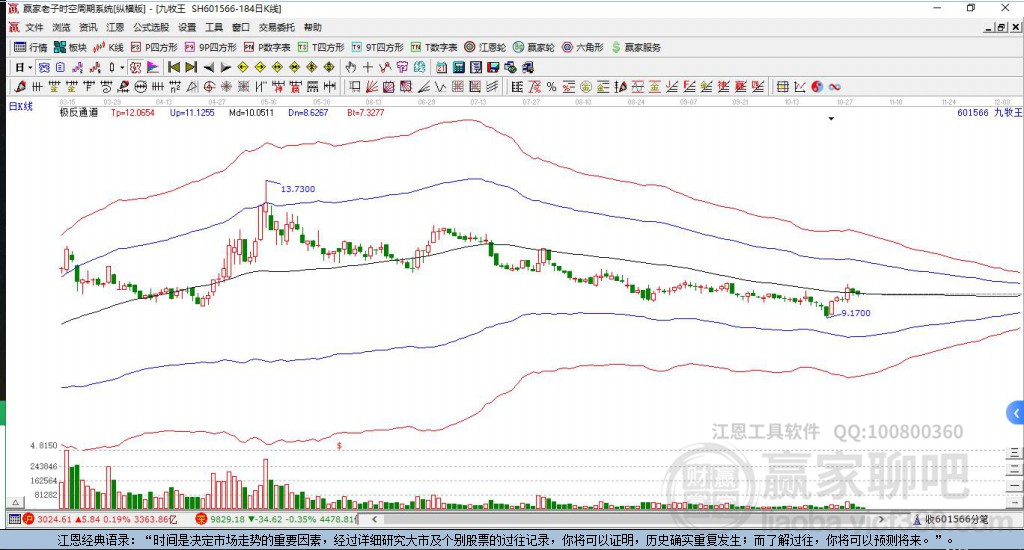Select the hand pan tool
This screenshot has height=550, width=1024.
pos(351,67)
